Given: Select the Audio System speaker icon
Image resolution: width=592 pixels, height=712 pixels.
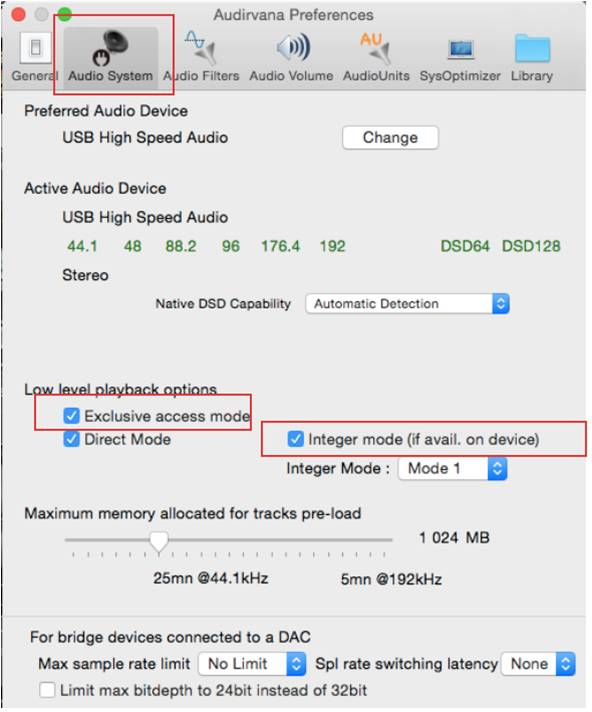Looking at the screenshot, I should (x=111, y=48).
